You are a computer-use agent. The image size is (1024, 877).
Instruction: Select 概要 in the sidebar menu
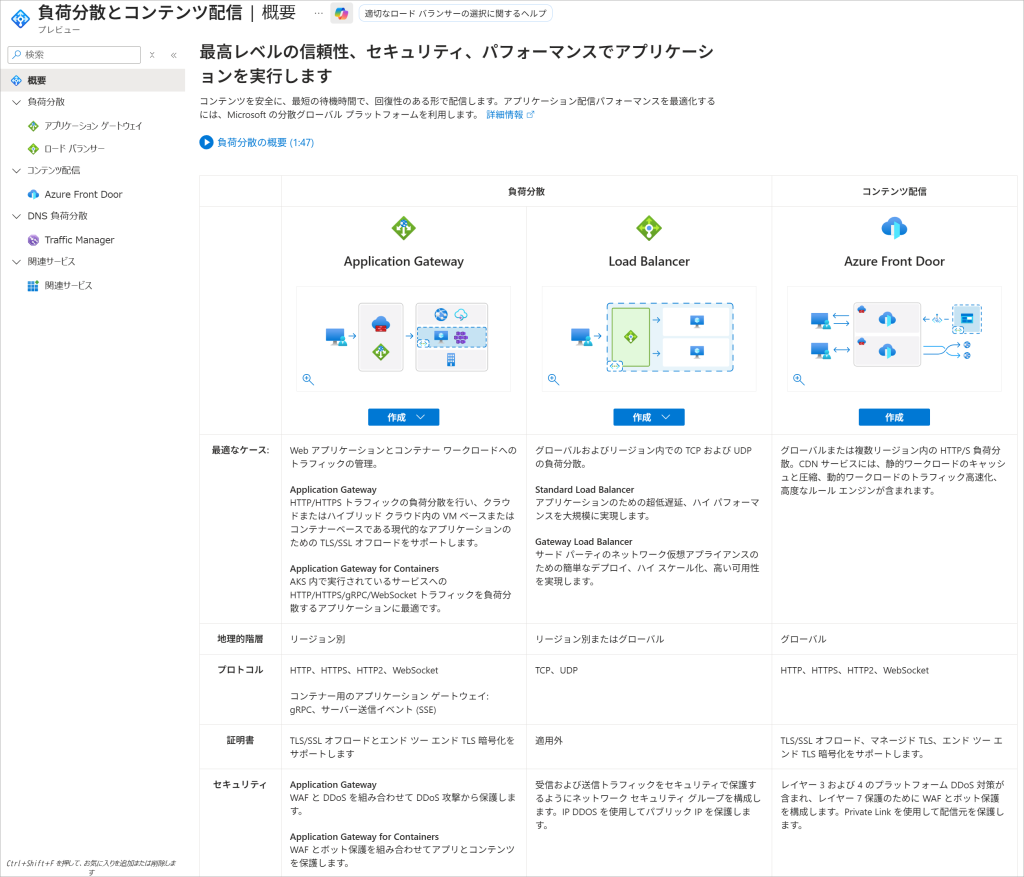point(37,80)
